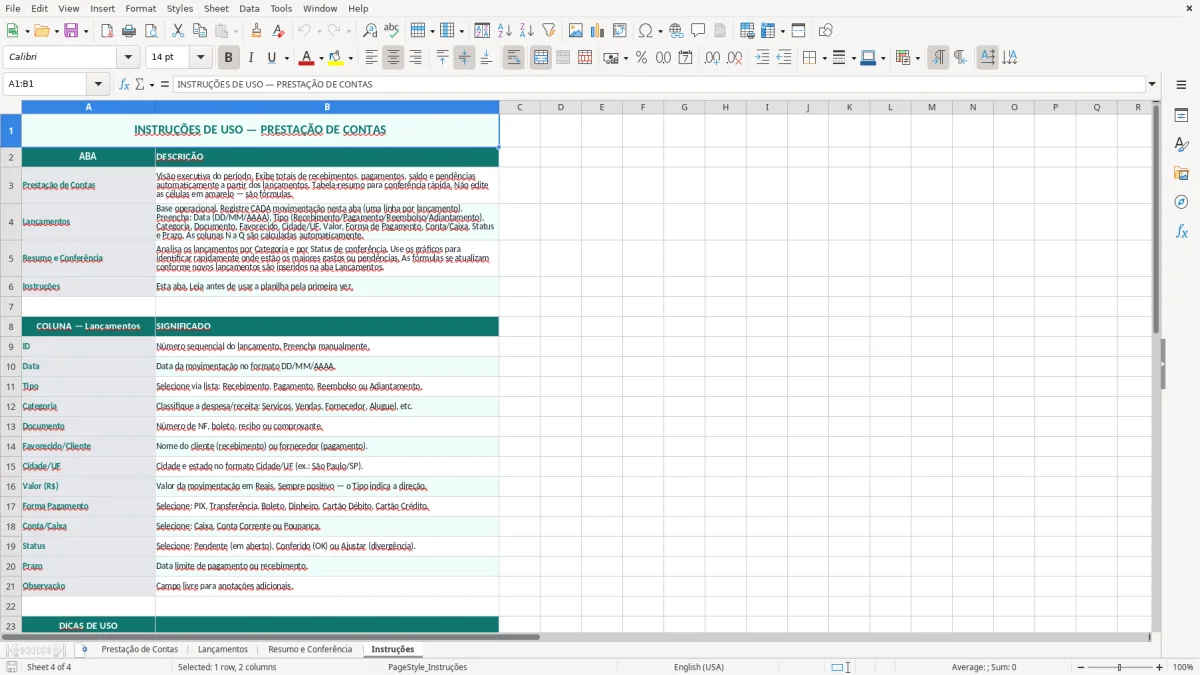The width and height of the screenshot is (1200, 675).
Task: Click the Copy icon
Action: tap(200, 31)
